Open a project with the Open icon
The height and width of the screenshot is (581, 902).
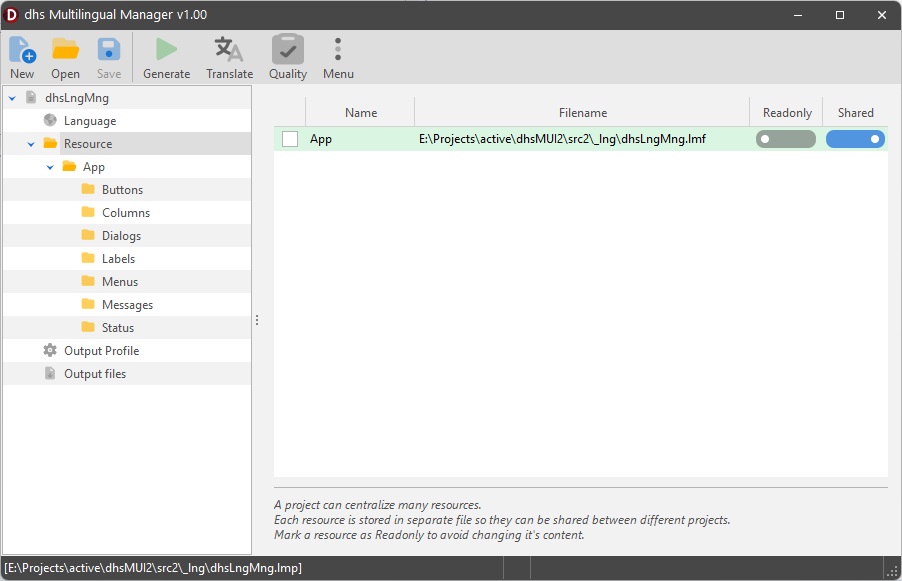(x=65, y=50)
